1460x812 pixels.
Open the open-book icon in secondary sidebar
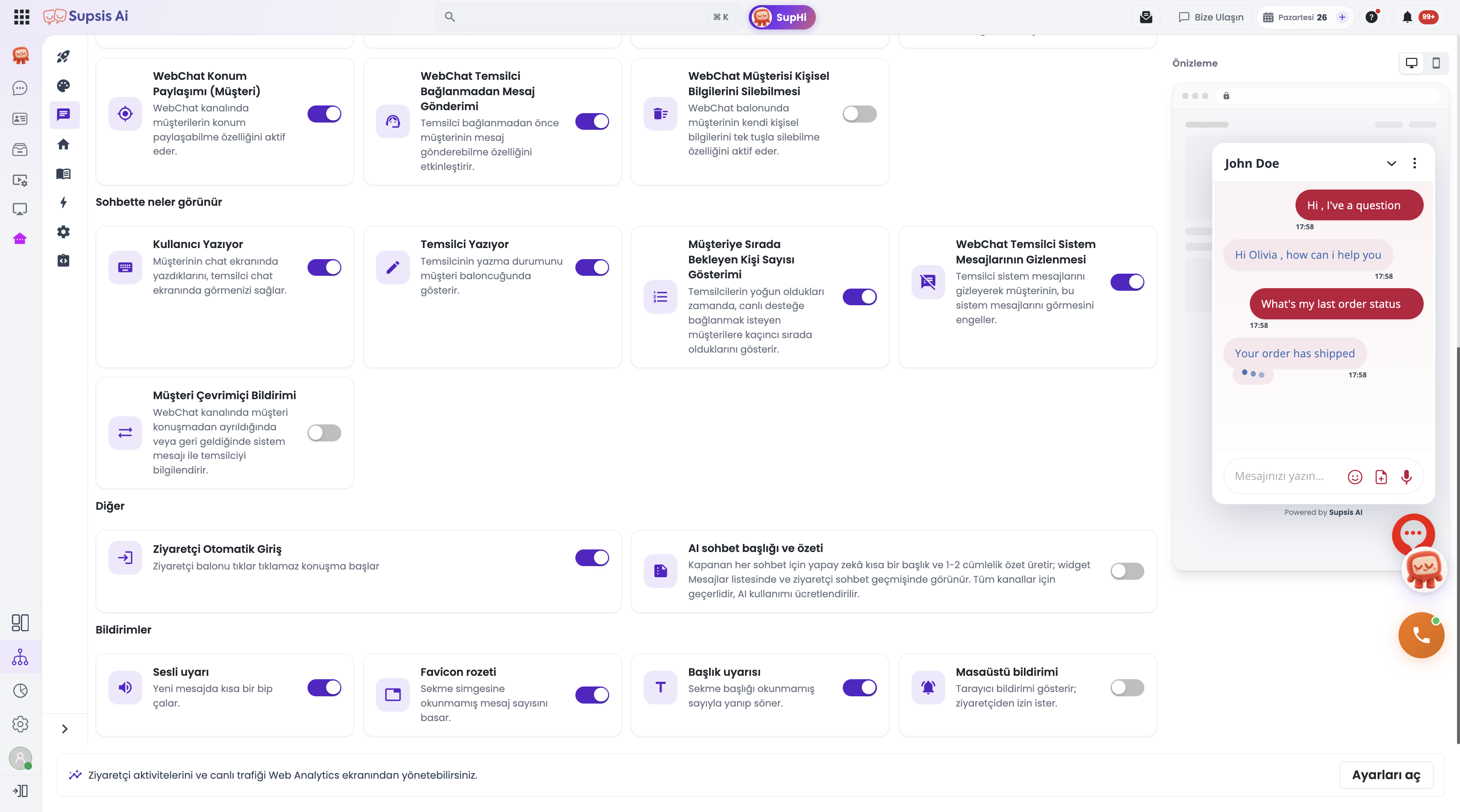64,174
